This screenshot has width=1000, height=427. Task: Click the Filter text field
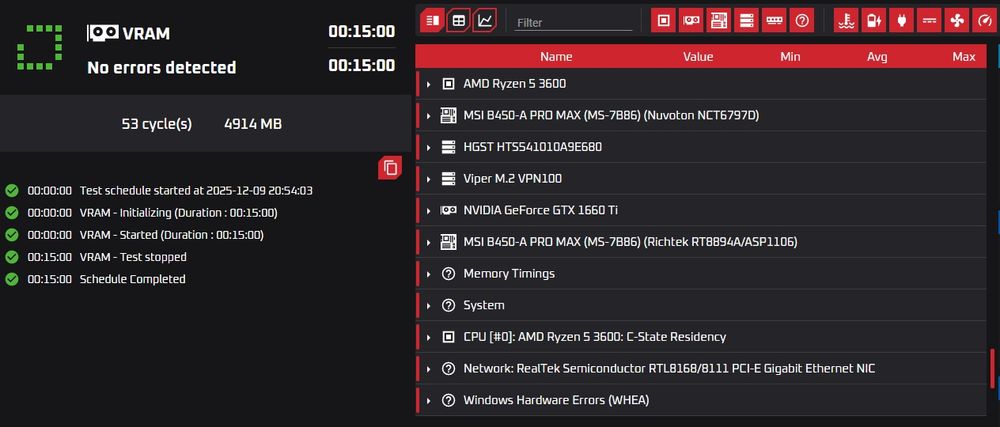[x=573, y=22]
